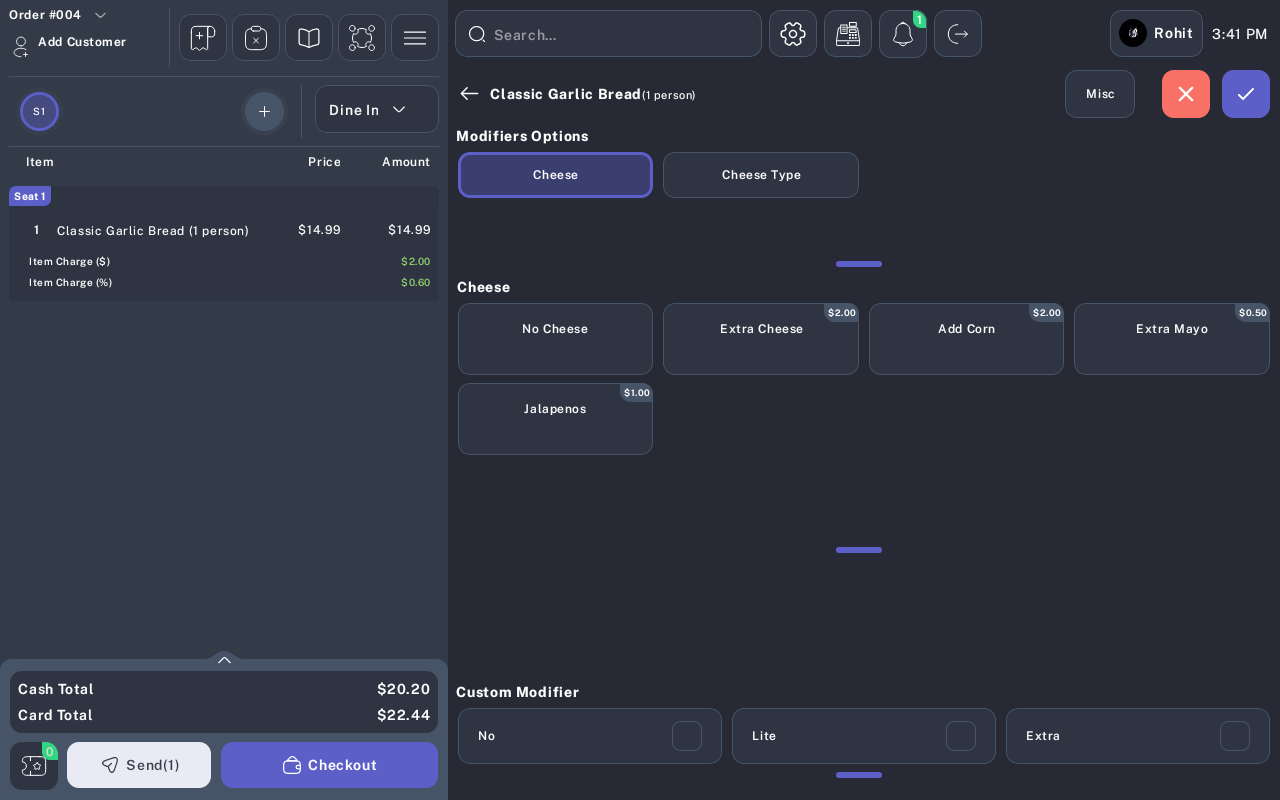Open settings gear icon

(793, 34)
